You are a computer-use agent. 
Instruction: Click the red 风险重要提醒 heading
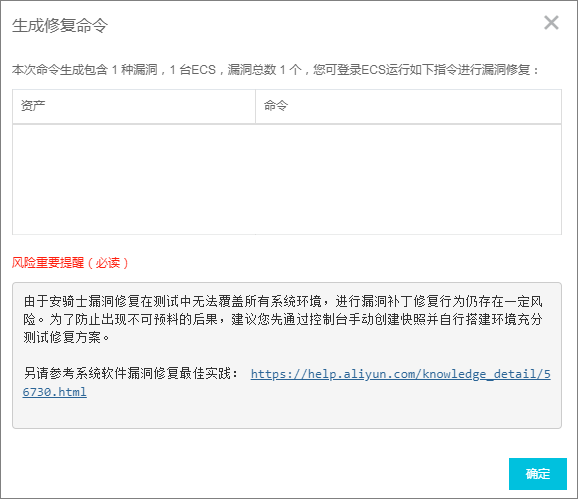click(x=48, y=263)
